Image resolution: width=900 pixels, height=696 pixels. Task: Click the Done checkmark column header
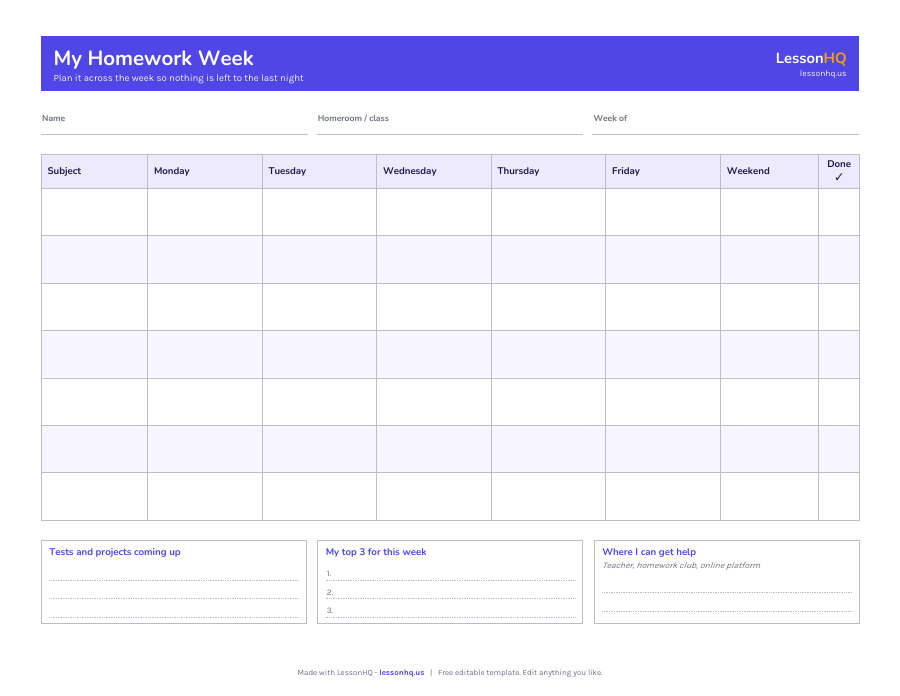(x=839, y=171)
